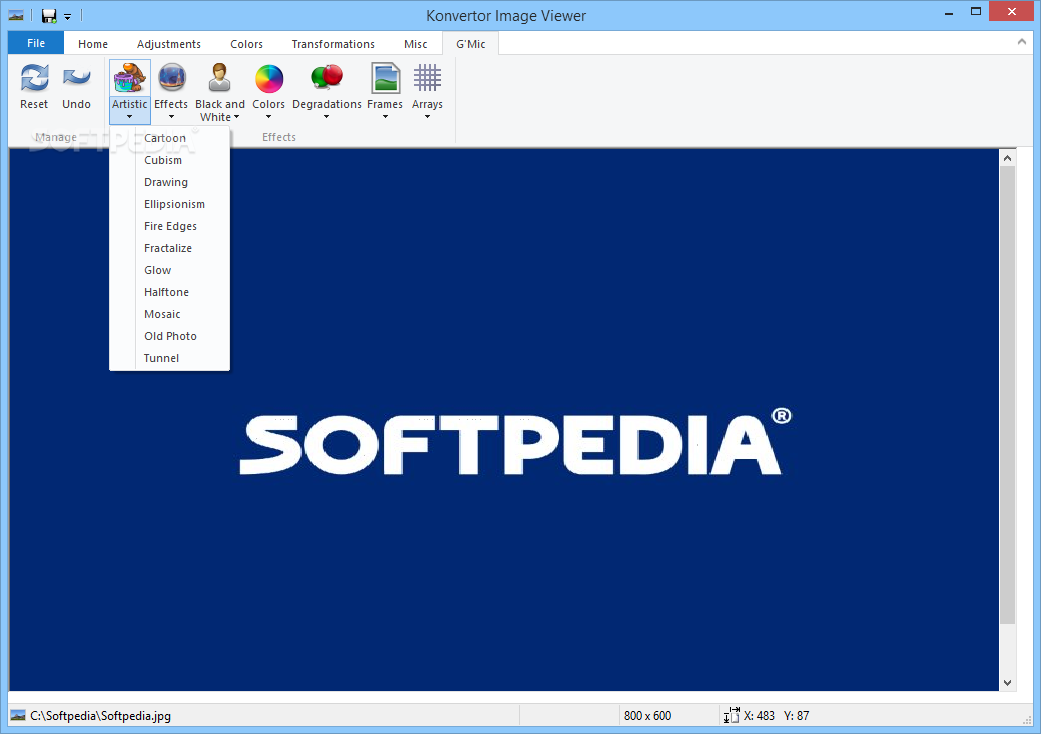
Task: Open the File tab
Action: pyautogui.click(x=36, y=43)
